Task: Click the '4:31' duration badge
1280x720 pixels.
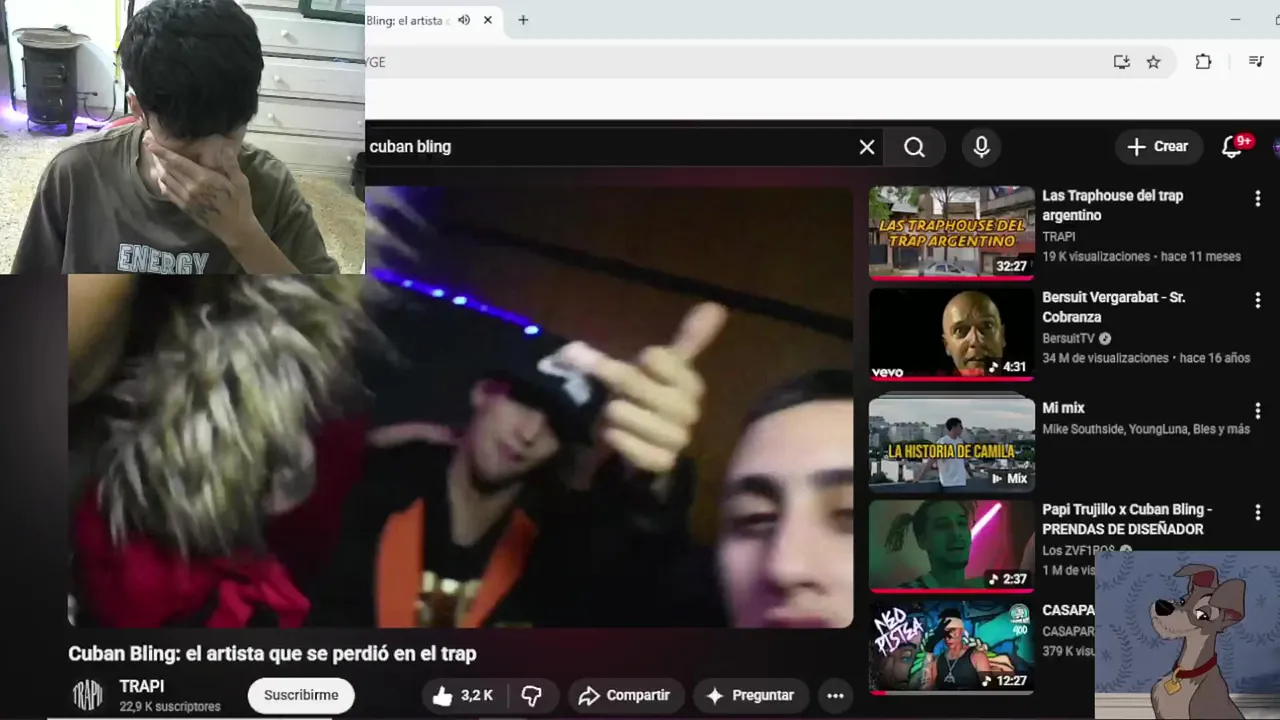Action: 1007,367
